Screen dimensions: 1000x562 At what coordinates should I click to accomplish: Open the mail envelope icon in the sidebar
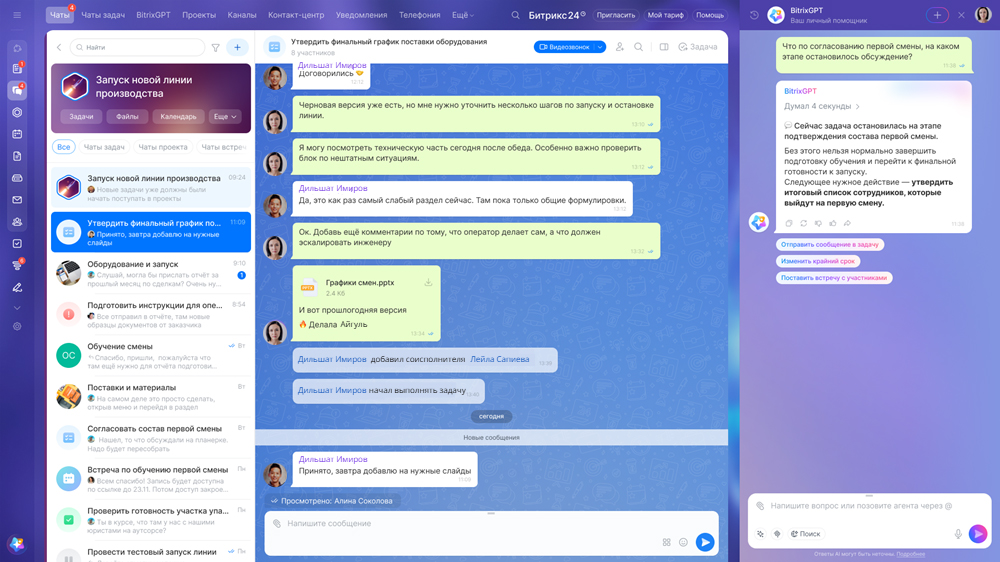17,200
